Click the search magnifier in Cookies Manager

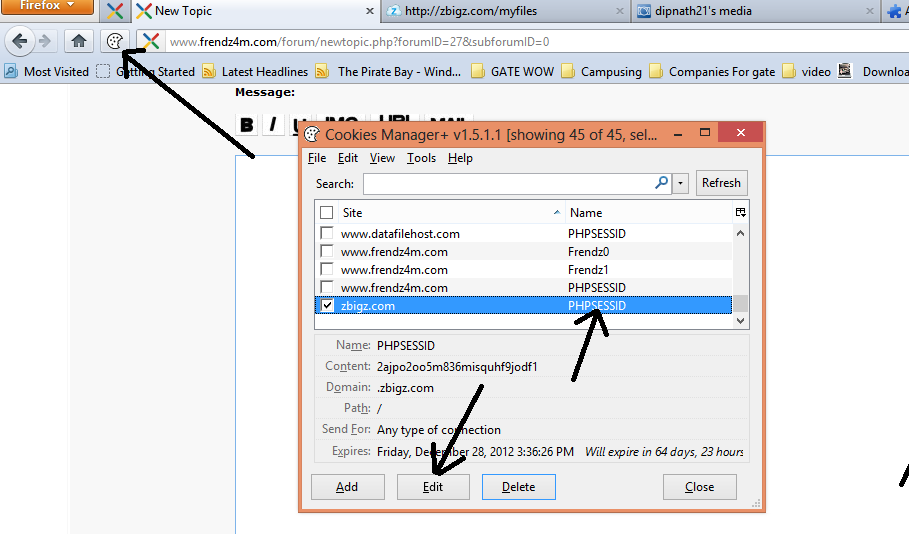pyautogui.click(x=661, y=183)
